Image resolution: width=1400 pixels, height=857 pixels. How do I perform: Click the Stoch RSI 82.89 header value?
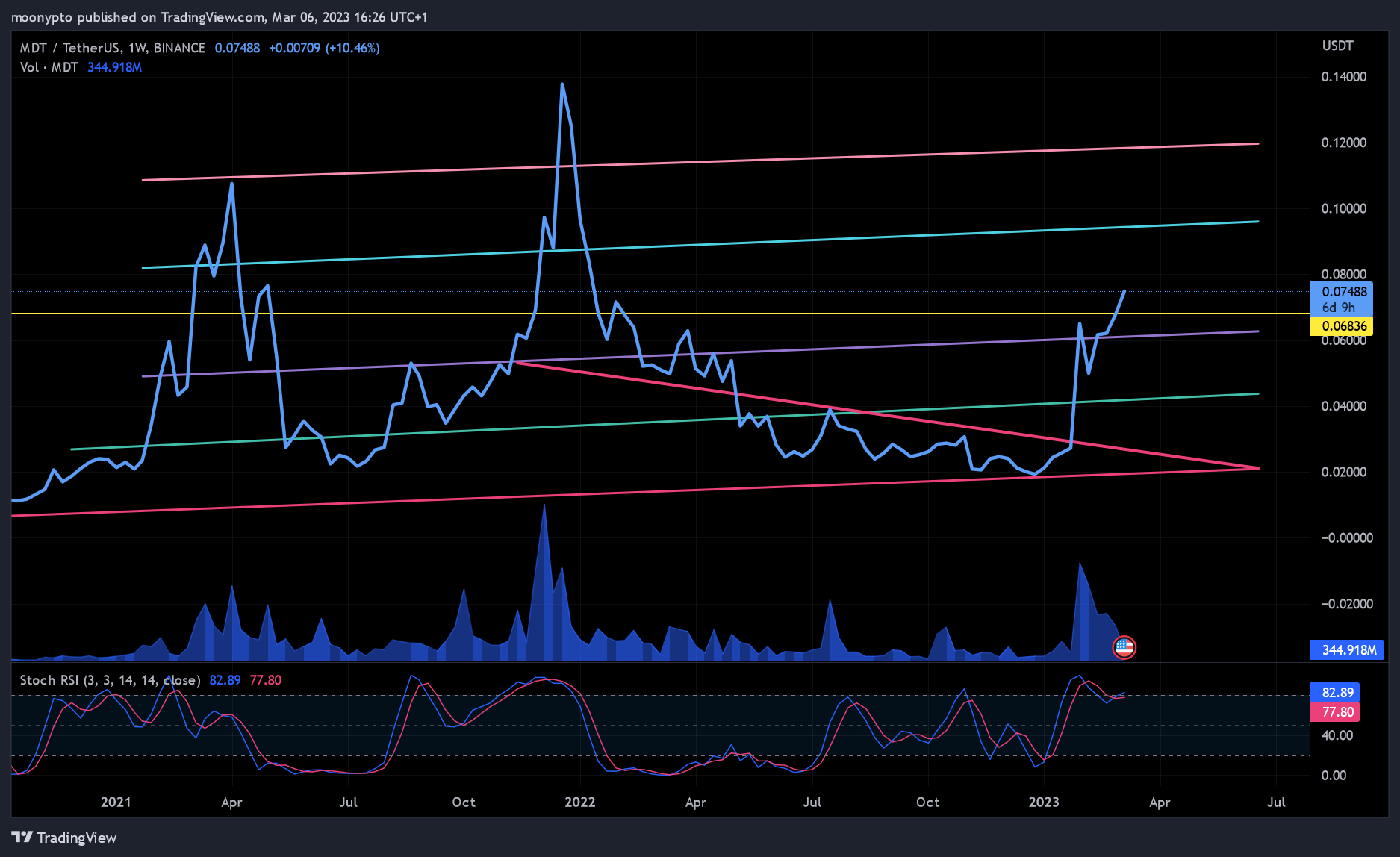coord(225,680)
